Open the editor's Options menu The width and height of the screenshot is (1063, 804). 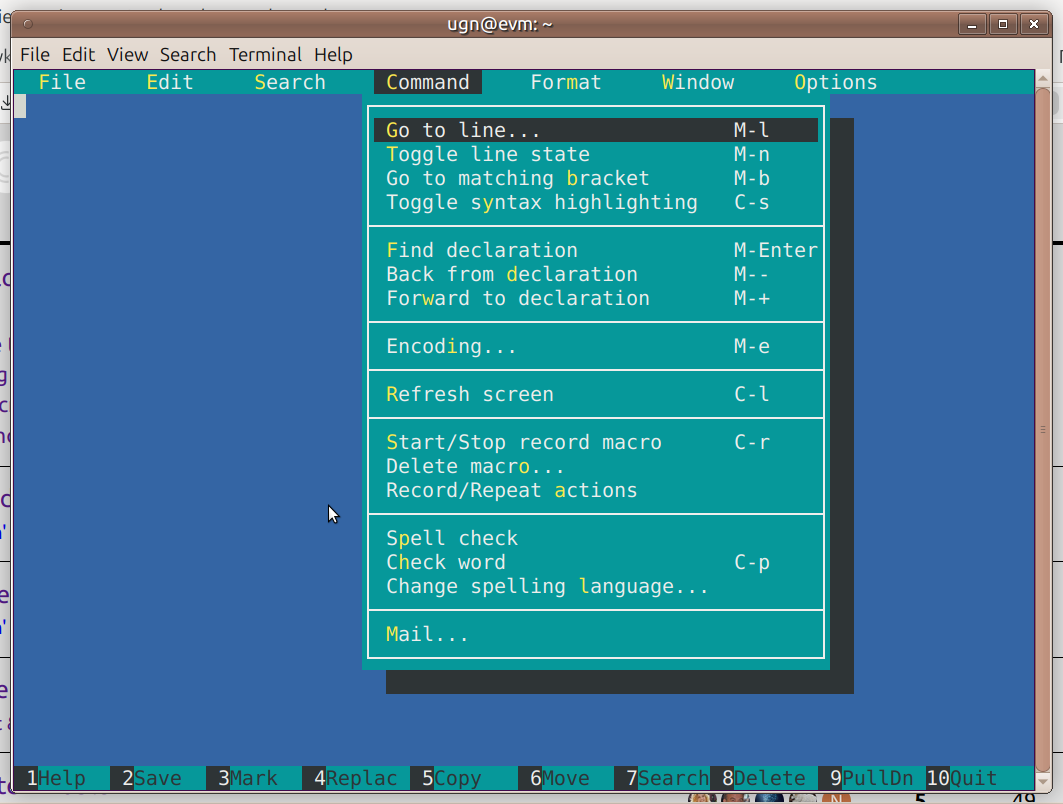tap(835, 83)
